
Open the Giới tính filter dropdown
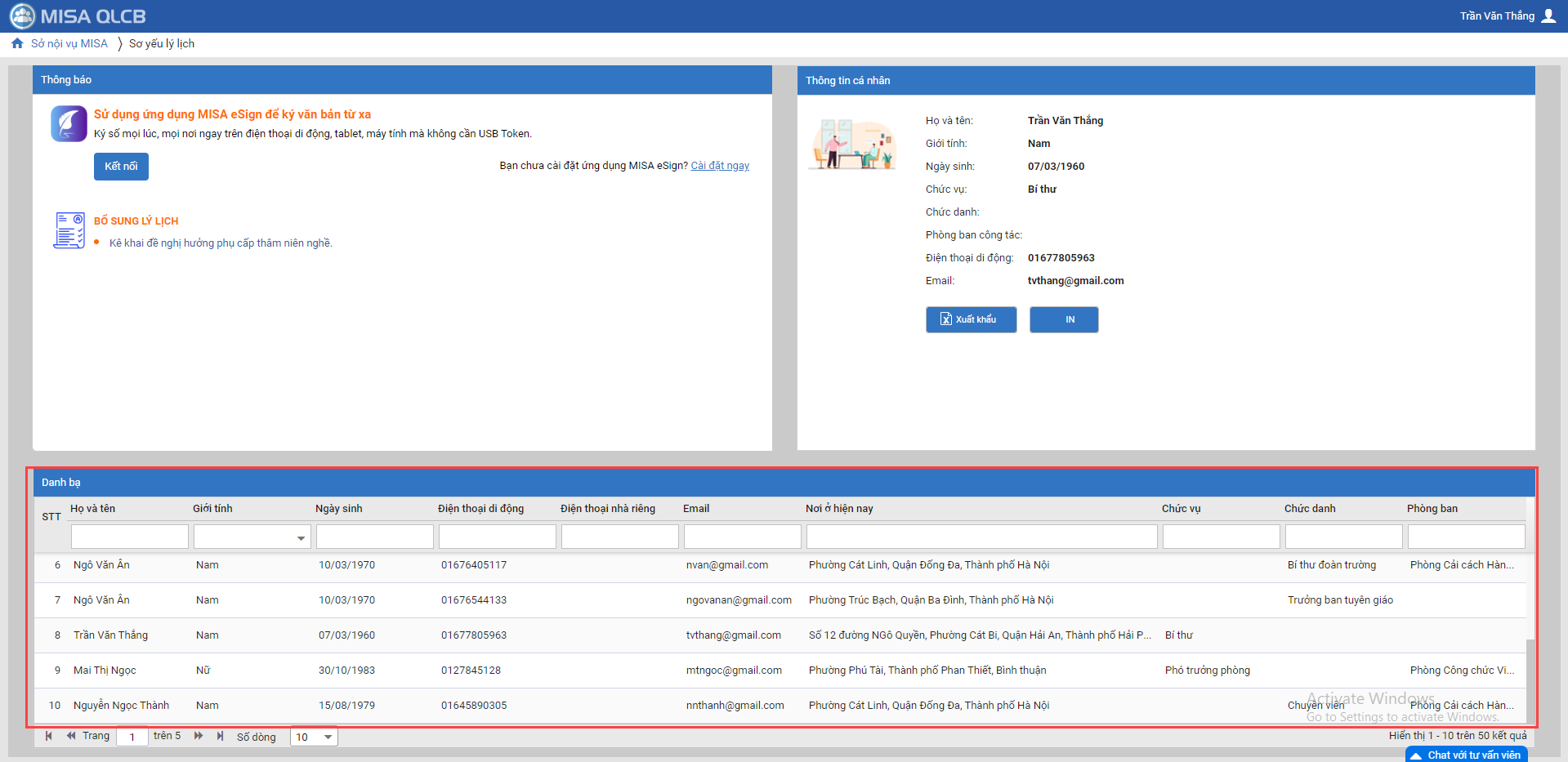pyautogui.click(x=301, y=537)
